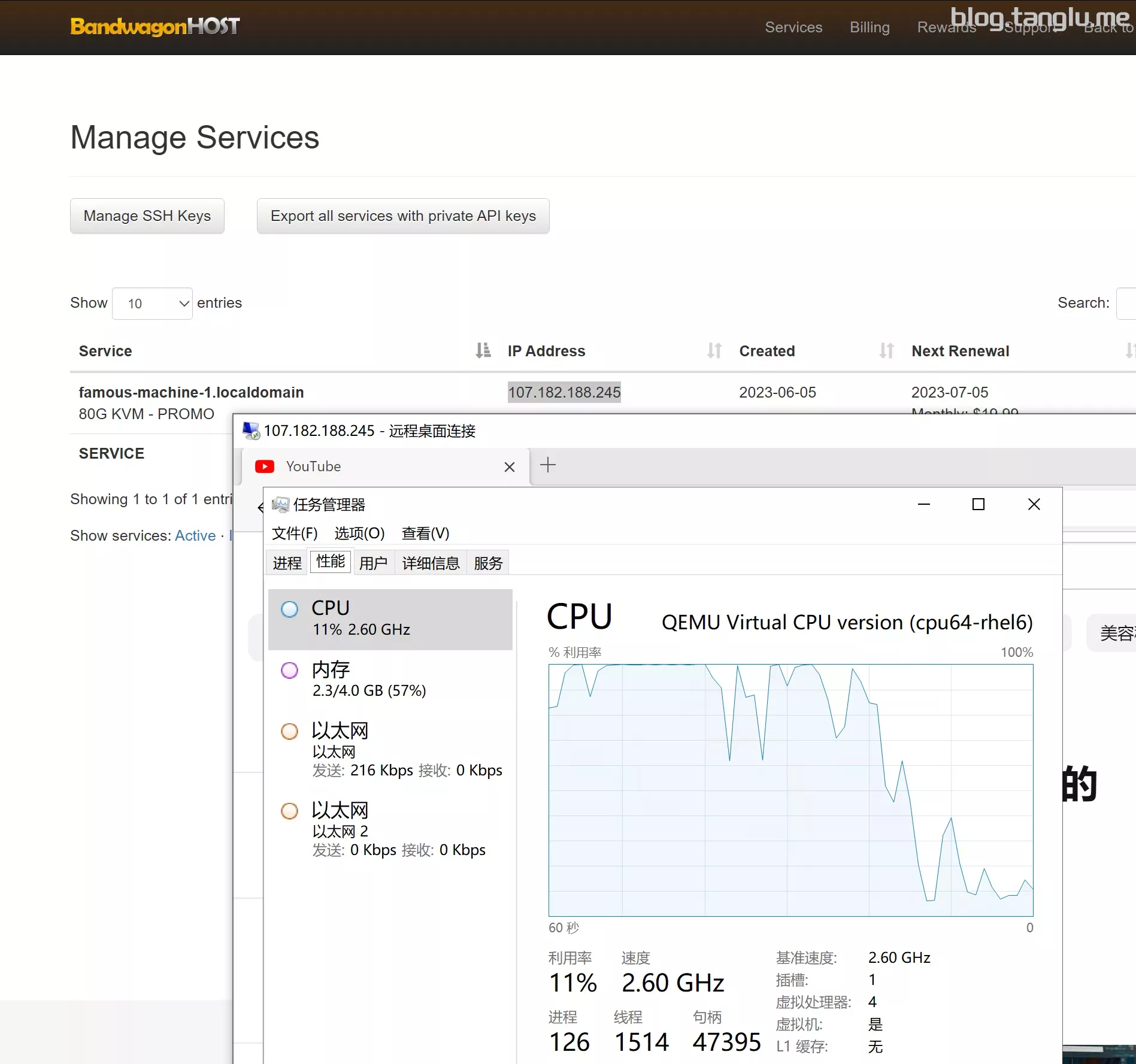Switch to the 进程 tab

pyautogui.click(x=287, y=563)
